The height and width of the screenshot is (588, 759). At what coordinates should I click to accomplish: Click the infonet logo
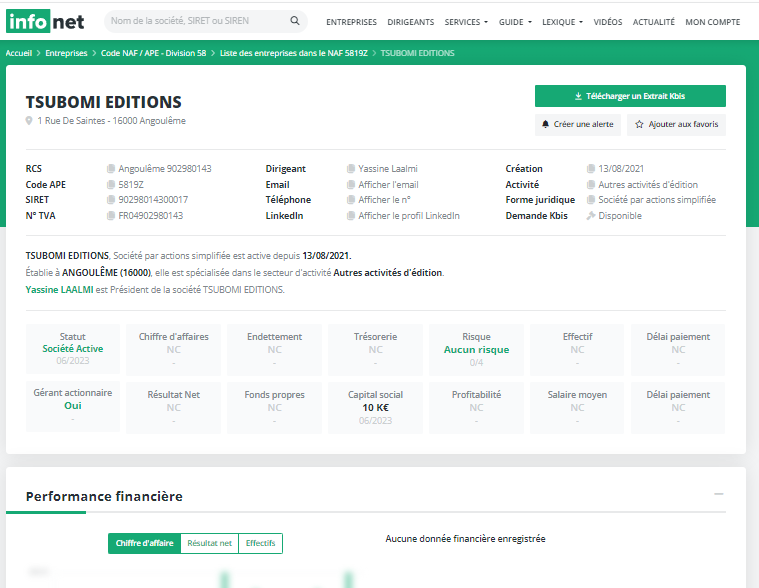(45, 21)
